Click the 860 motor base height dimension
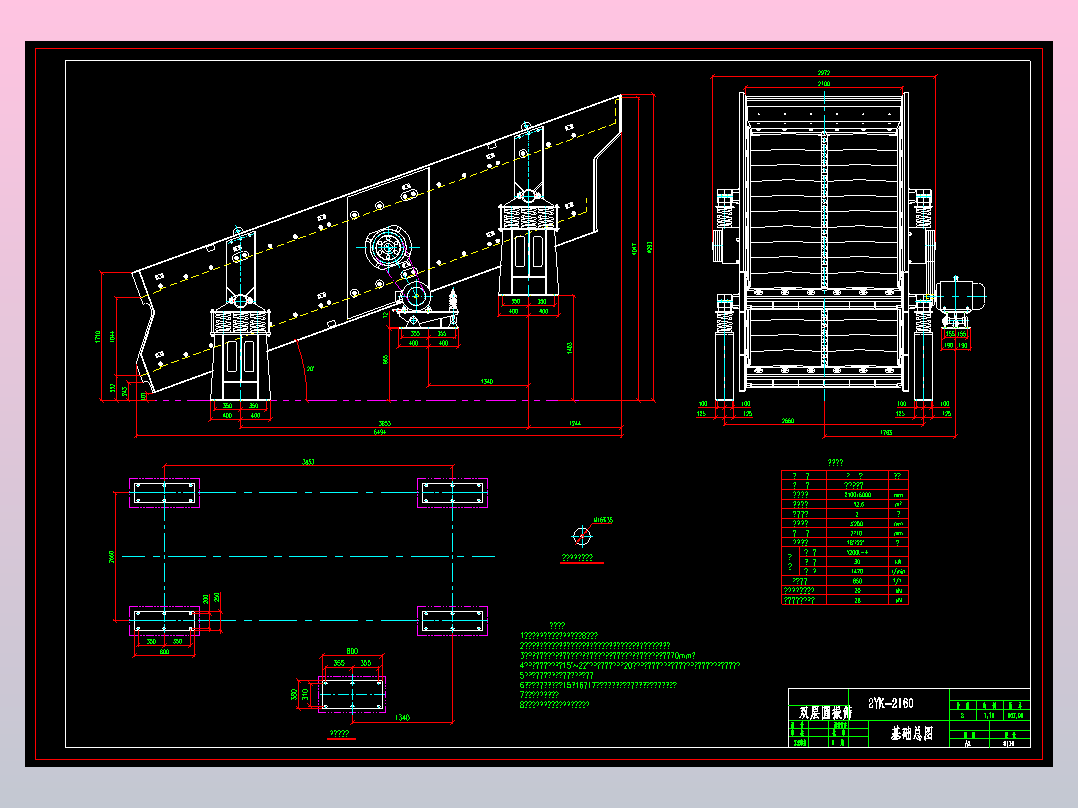 point(386,359)
